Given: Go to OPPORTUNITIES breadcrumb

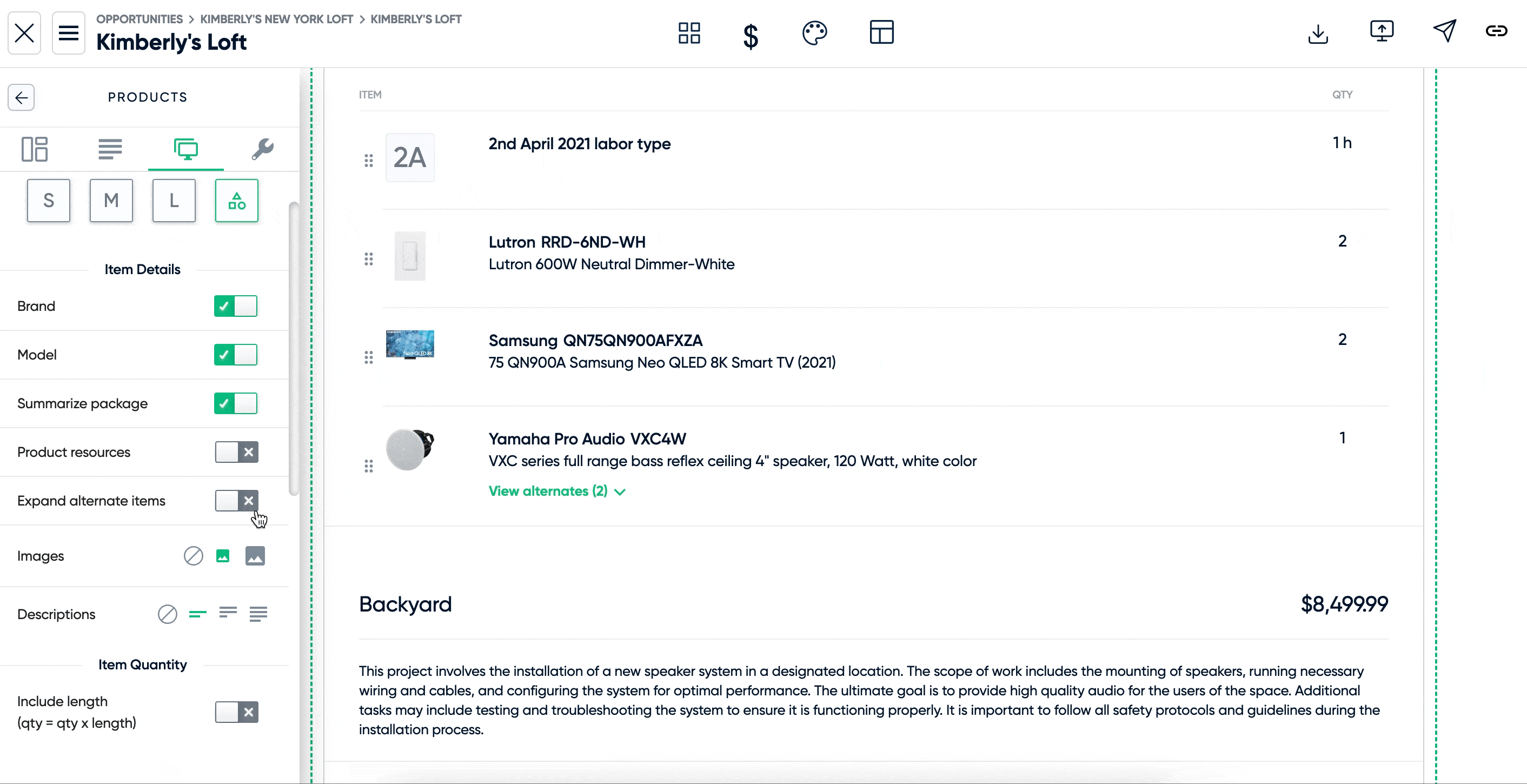Looking at the screenshot, I should [x=140, y=19].
